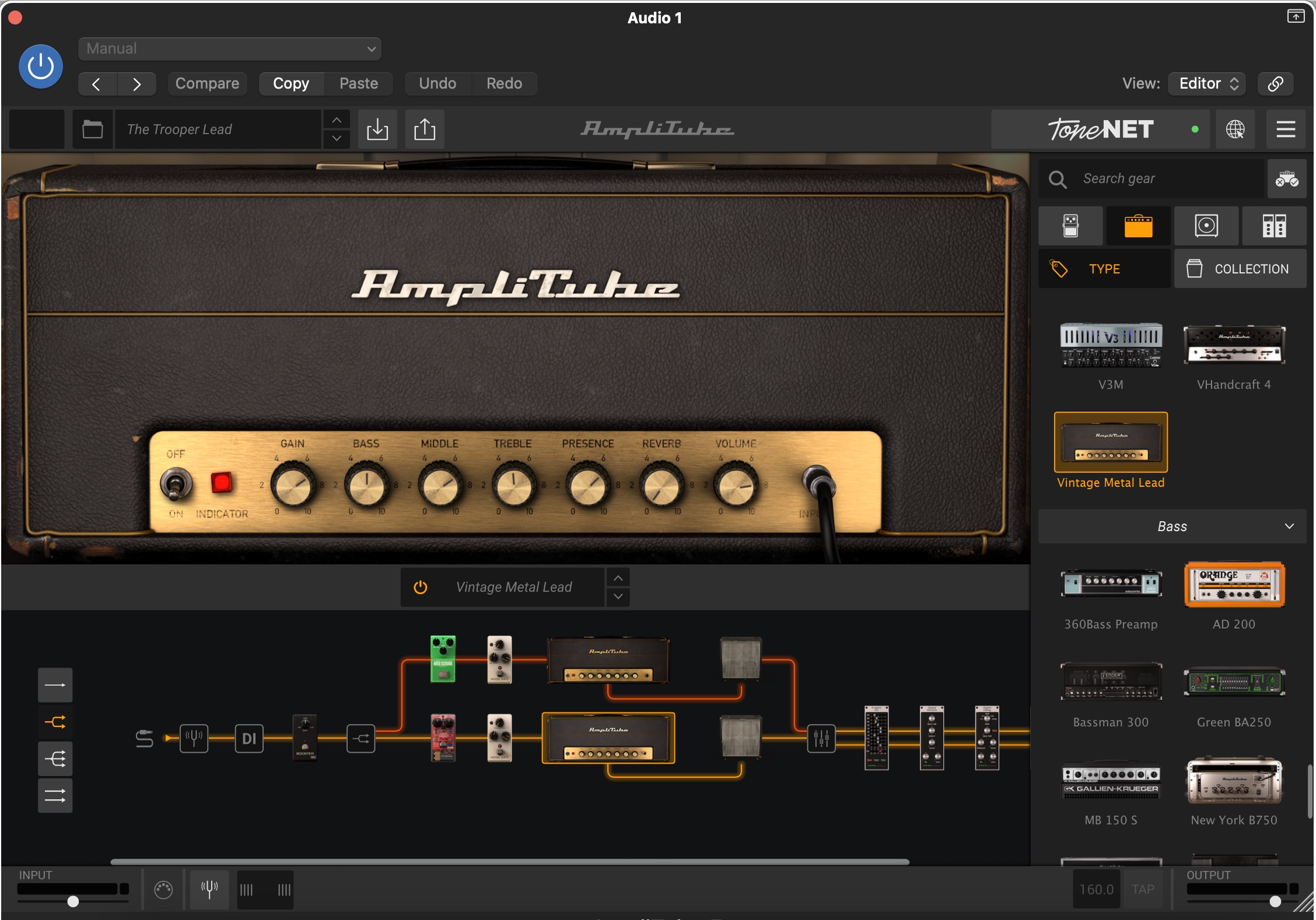The image size is (1316, 920).
Task: Click the export share icon
Action: pos(425,129)
